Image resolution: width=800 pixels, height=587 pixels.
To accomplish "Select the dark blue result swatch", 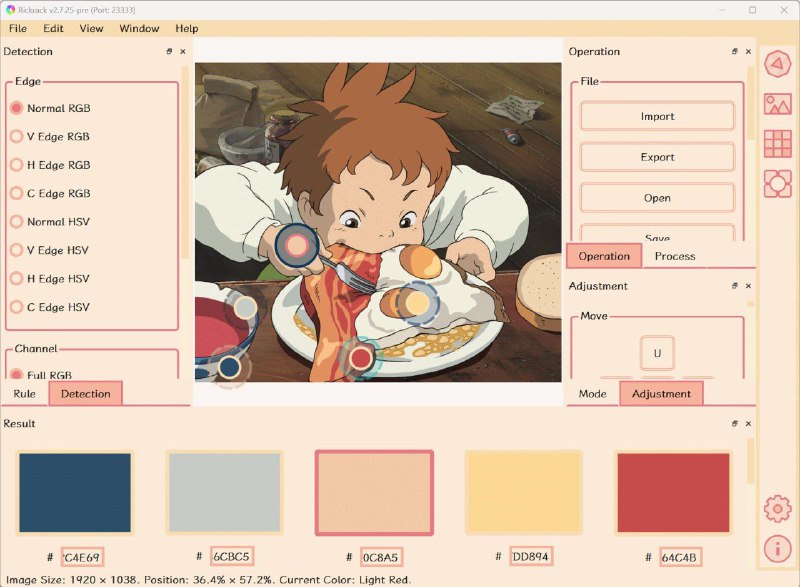I will (x=75, y=493).
